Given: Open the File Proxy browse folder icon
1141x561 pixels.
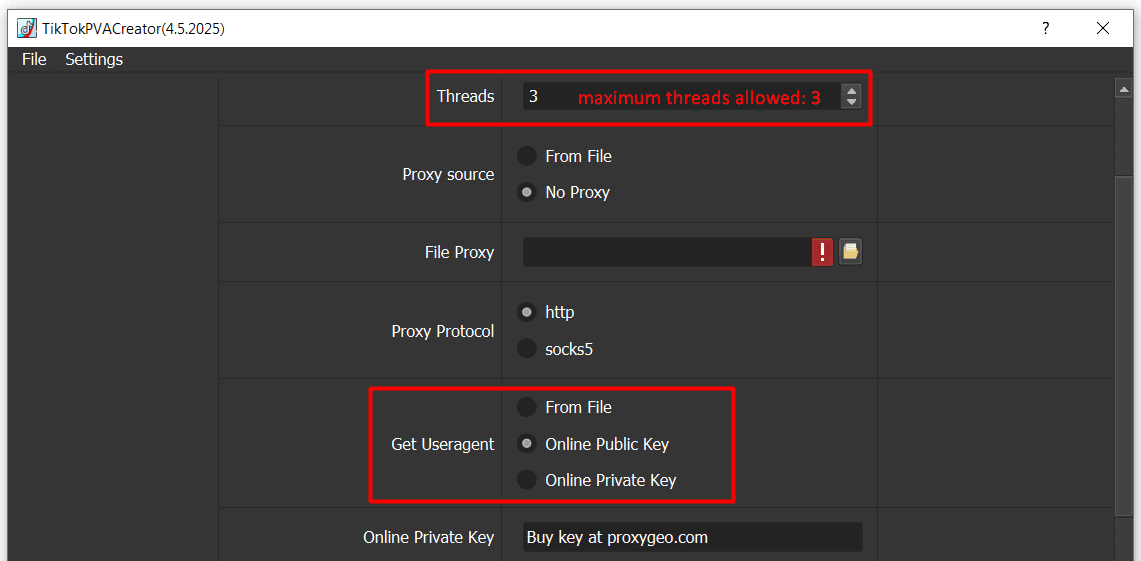Looking at the screenshot, I should click(x=850, y=252).
